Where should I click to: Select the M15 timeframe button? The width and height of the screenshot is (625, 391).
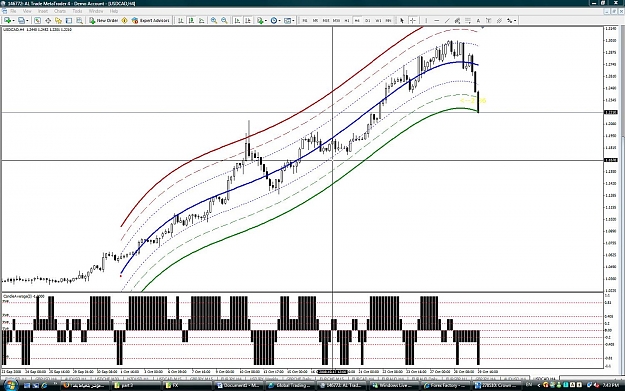pos(326,20)
